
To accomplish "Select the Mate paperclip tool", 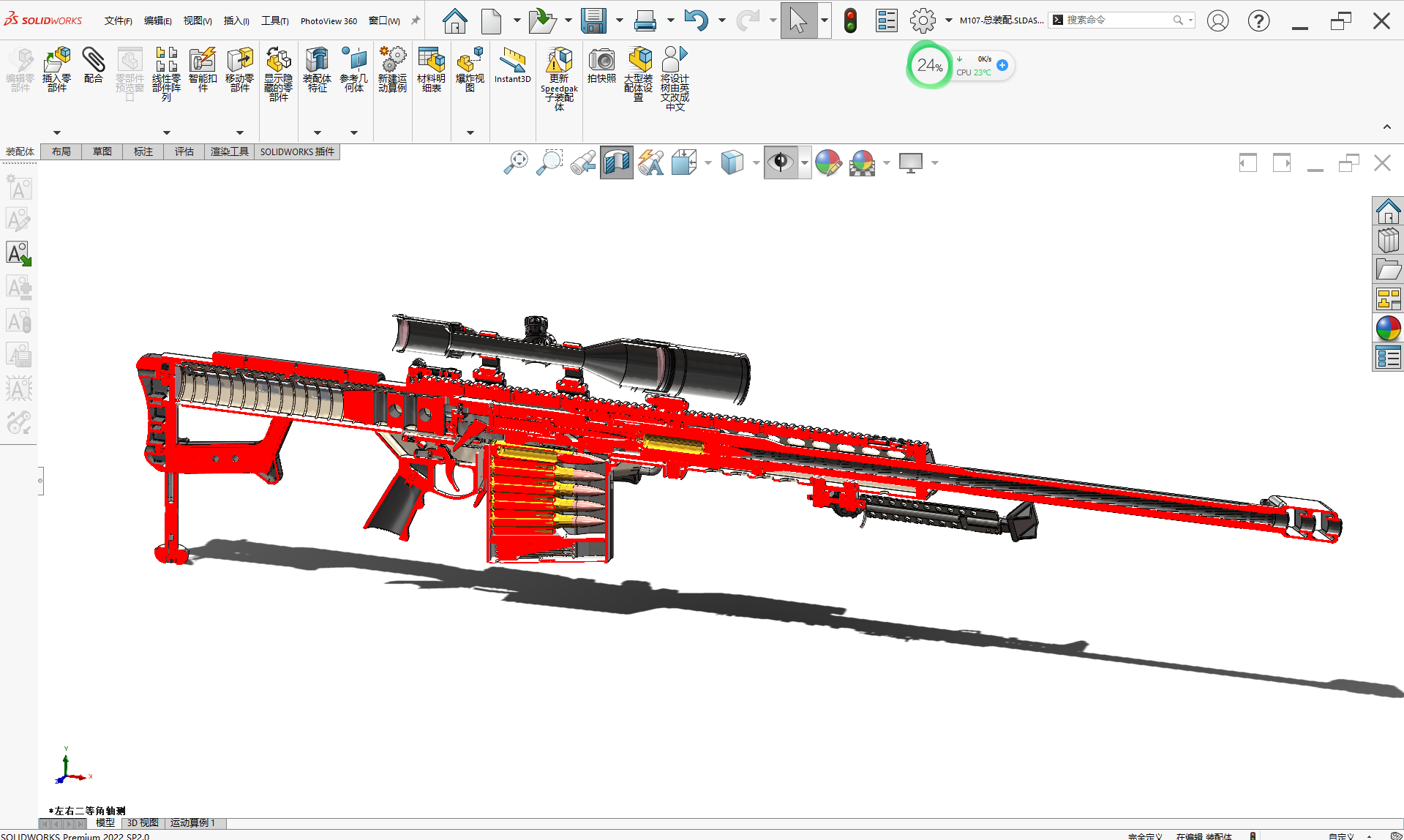I will [x=93, y=65].
